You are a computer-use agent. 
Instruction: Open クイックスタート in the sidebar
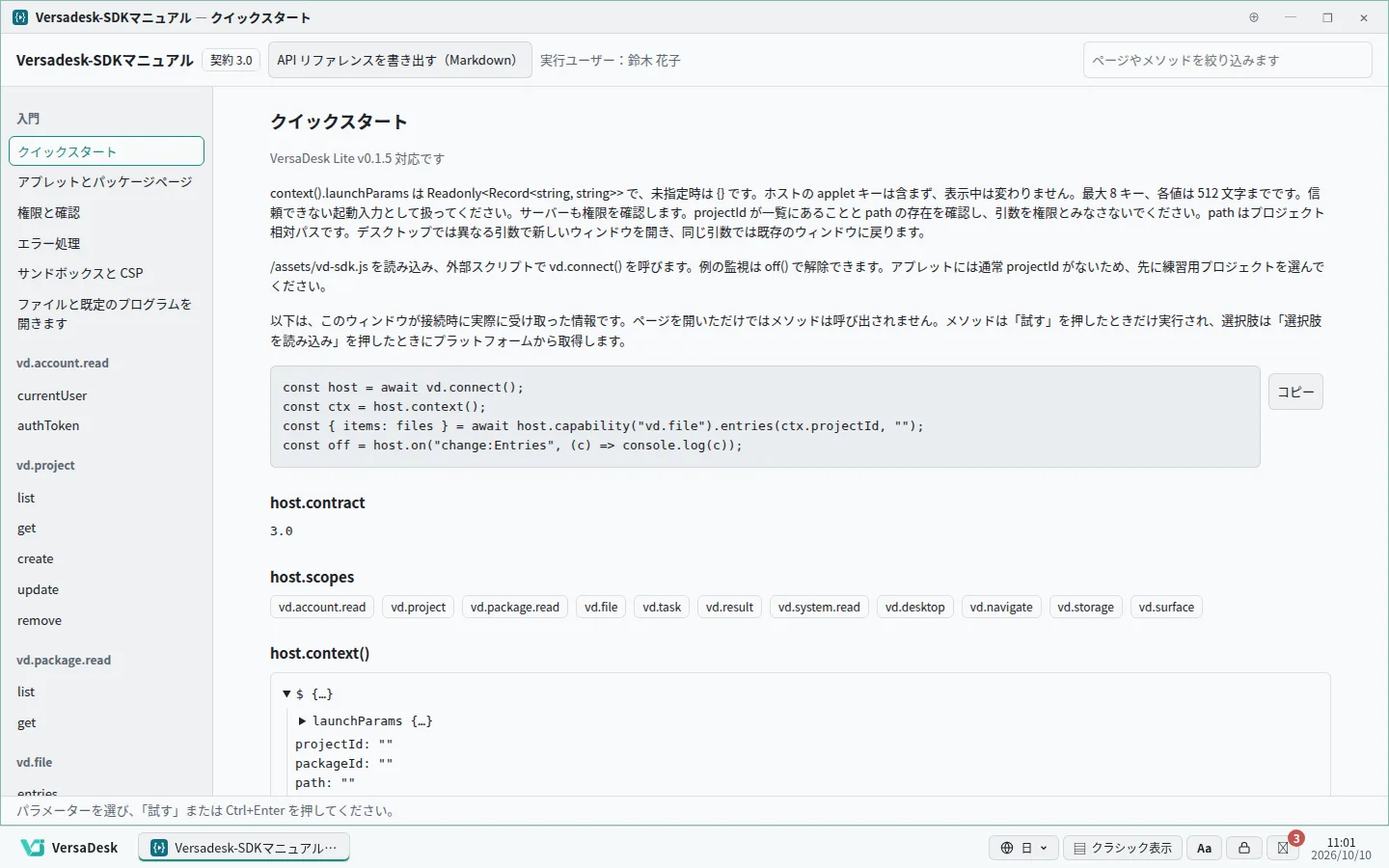coord(106,151)
